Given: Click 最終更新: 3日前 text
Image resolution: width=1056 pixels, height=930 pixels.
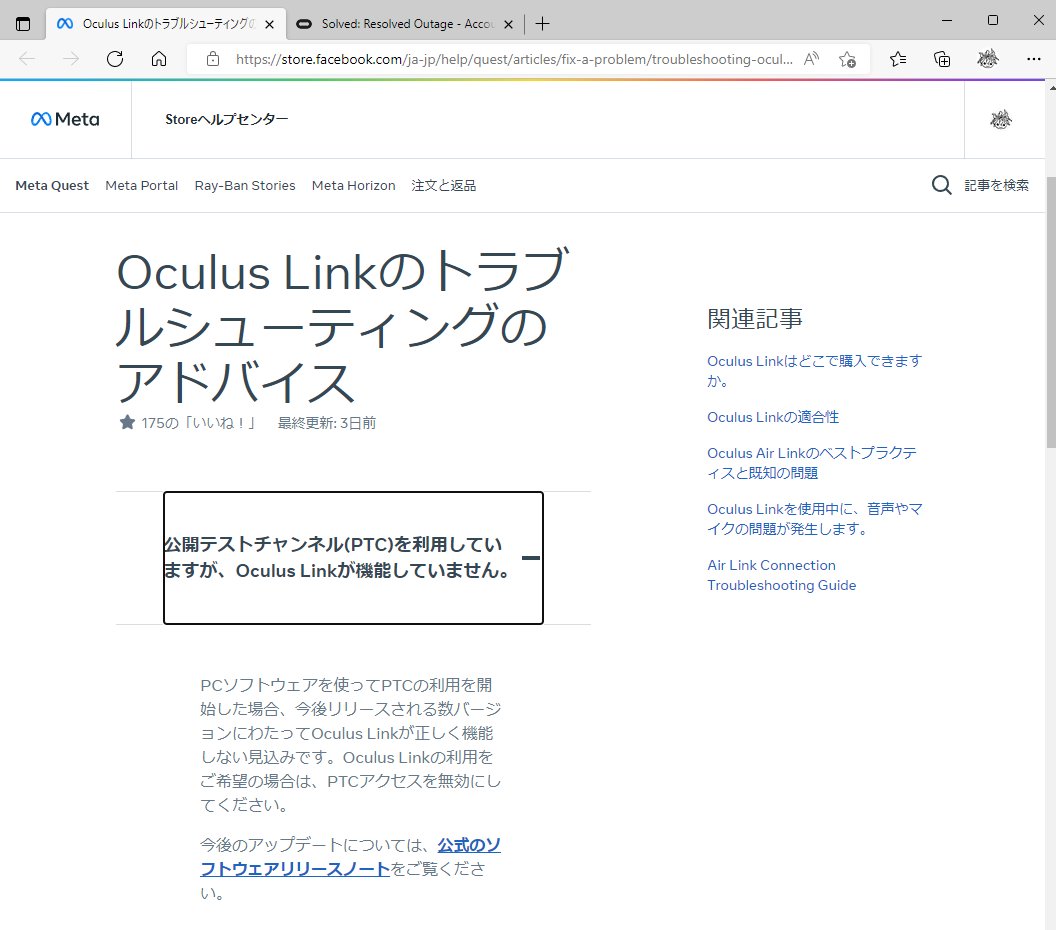Looking at the screenshot, I should tap(327, 423).
